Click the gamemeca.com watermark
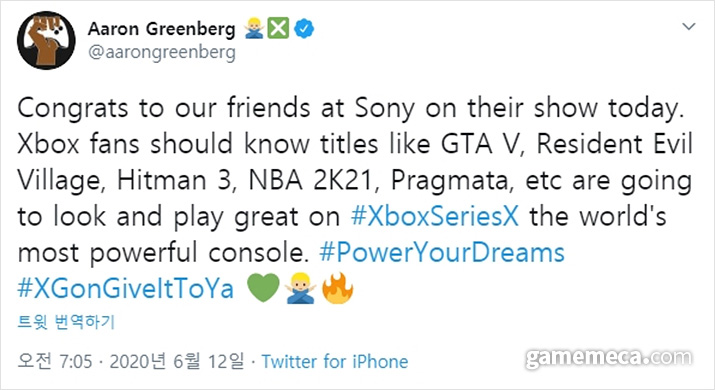 (x=609, y=358)
